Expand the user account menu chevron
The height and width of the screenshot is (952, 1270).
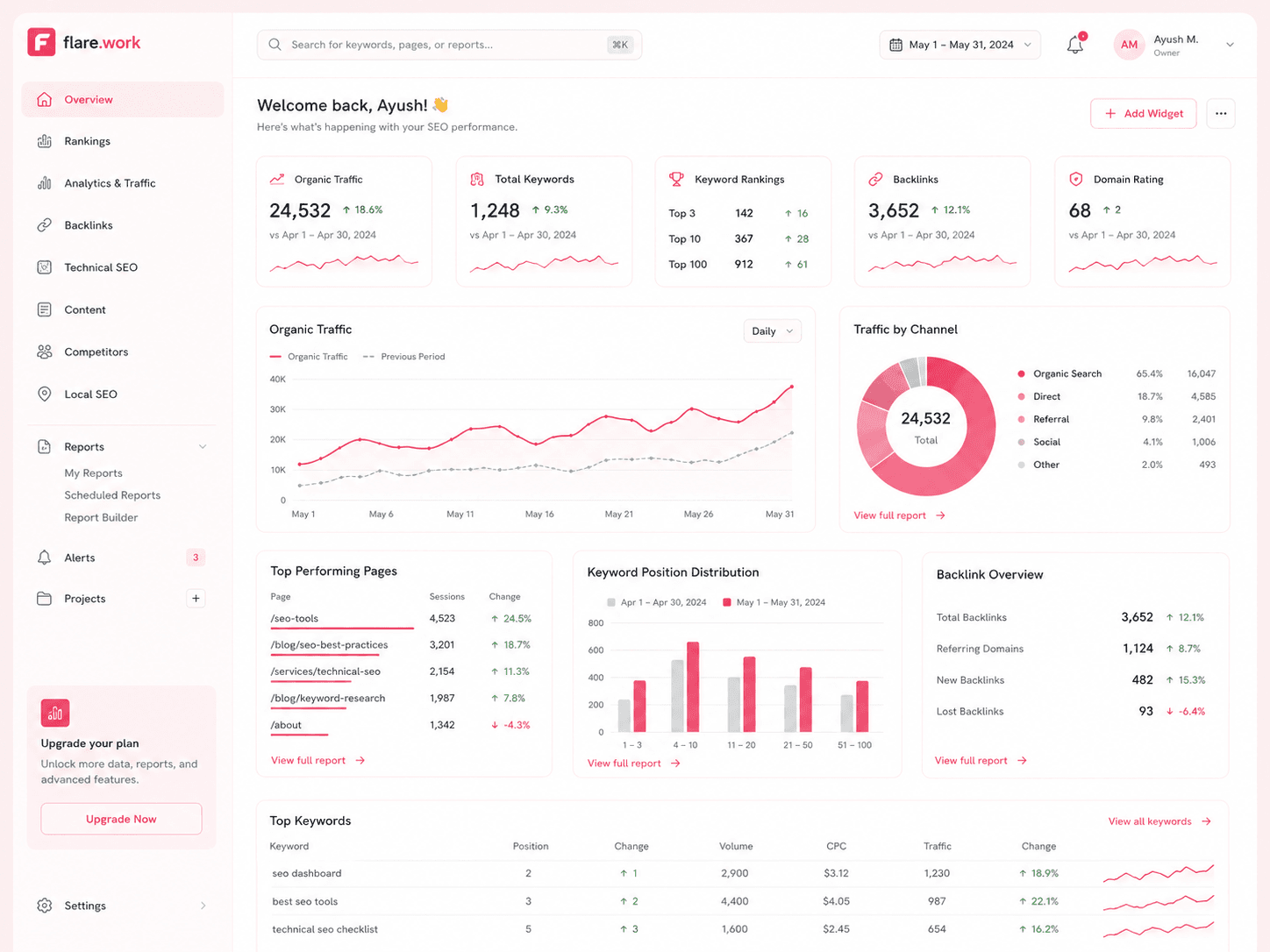point(1230,45)
